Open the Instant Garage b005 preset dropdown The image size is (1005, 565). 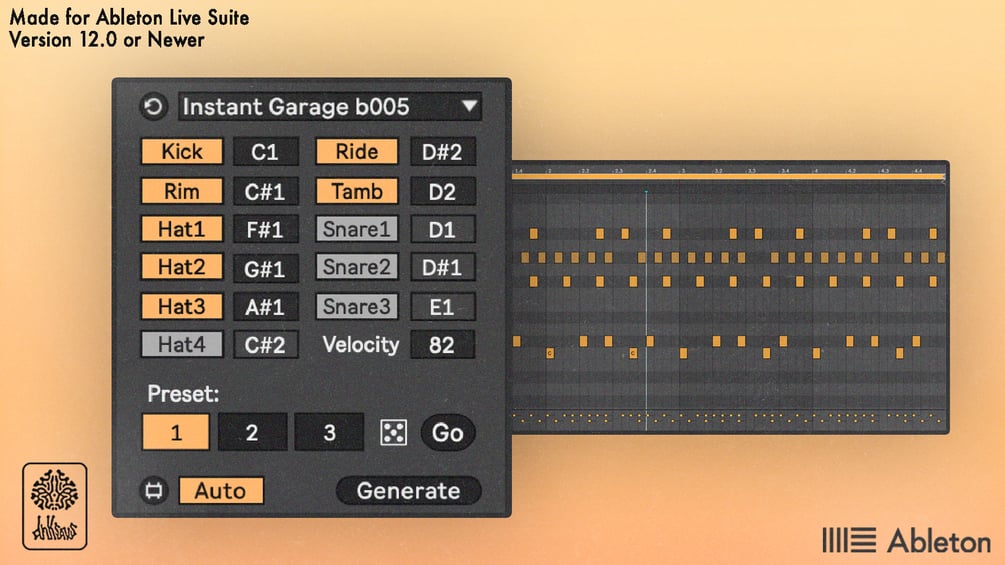coord(330,106)
